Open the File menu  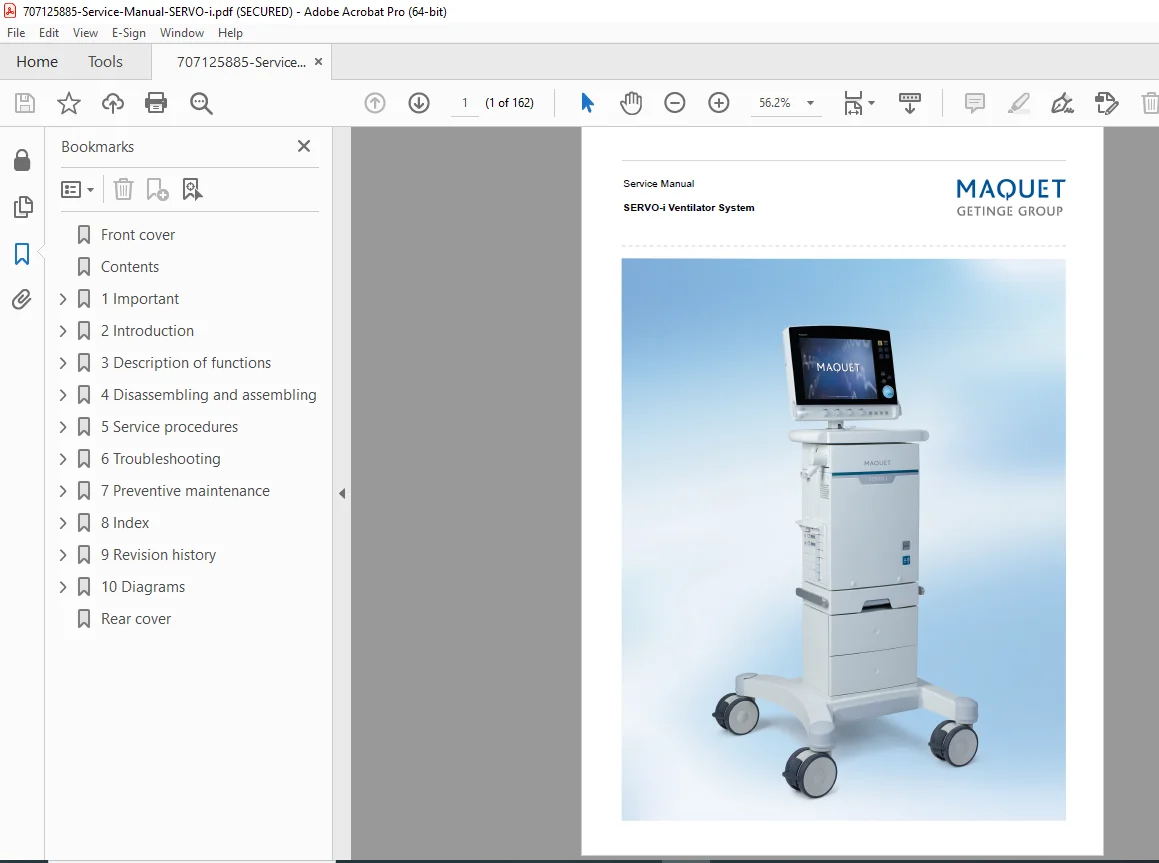(x=16, y=33)
